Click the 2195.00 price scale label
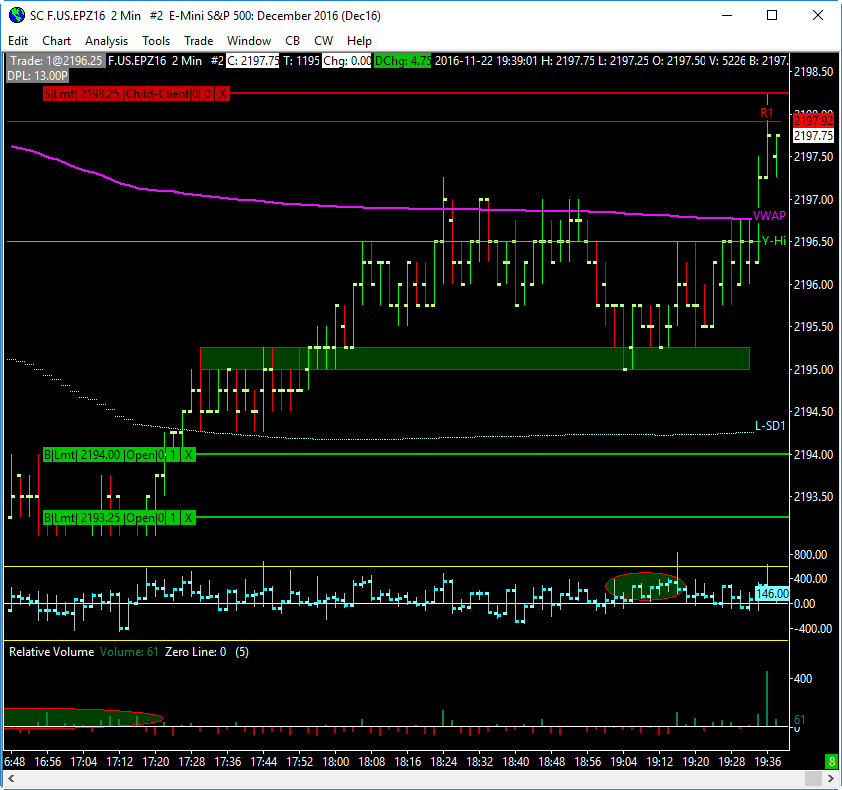The height and width of the screenshot is (790, 842). click(813, 369)
